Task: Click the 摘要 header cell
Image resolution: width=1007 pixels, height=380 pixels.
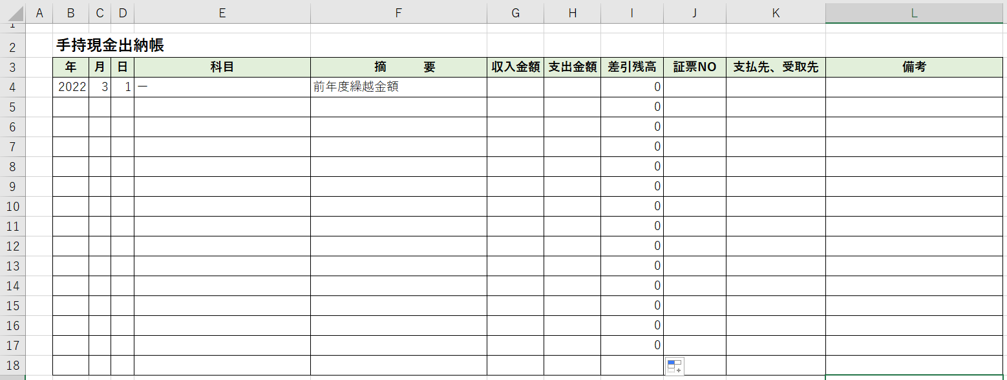Action: (x=399, y=67)
